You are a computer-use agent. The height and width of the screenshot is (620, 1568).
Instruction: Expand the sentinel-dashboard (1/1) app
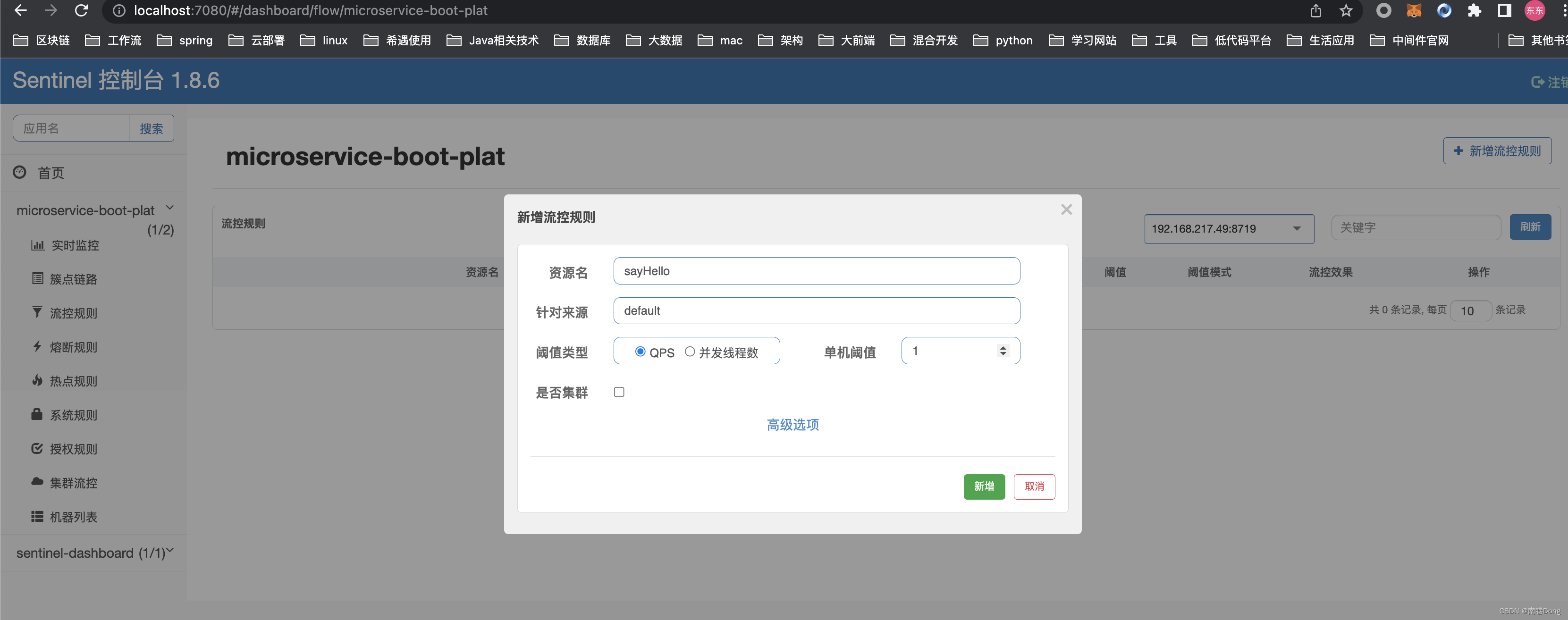94,553
